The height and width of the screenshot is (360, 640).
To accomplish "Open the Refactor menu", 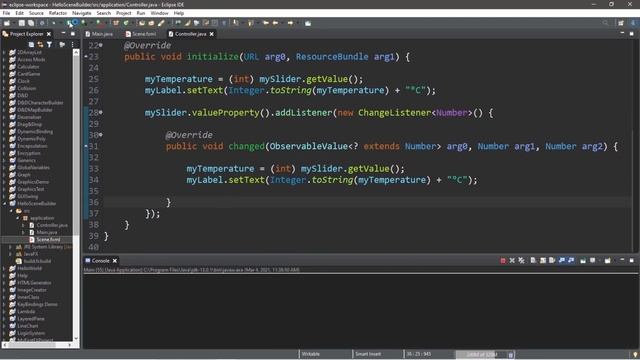I will coord(58,13).
